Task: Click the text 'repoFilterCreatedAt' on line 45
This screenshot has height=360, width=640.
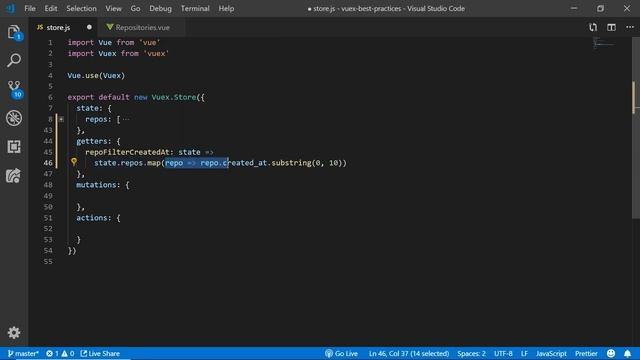Action: 127,152
